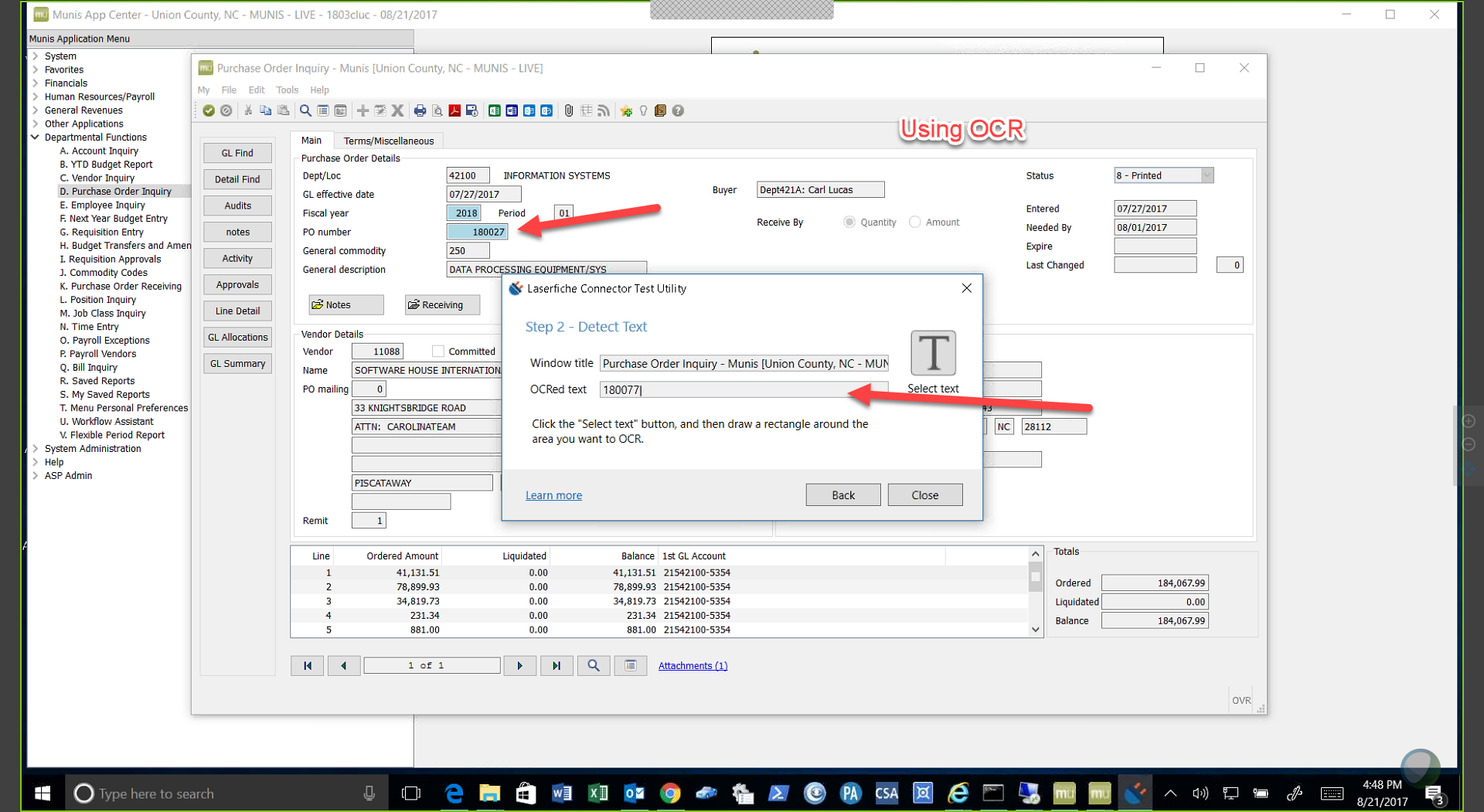
Task: Click the Excel export toolbar icon
Action: pyautogui.click(x=494, y=111)
